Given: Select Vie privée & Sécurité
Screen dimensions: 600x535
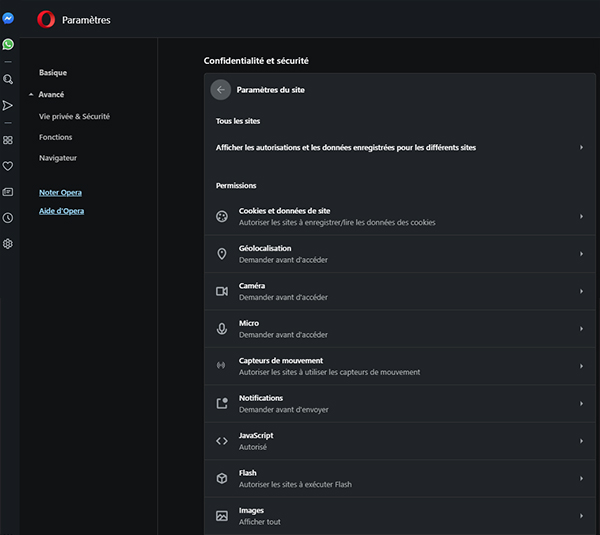Looking at the screenshot, I should point(74,116).
